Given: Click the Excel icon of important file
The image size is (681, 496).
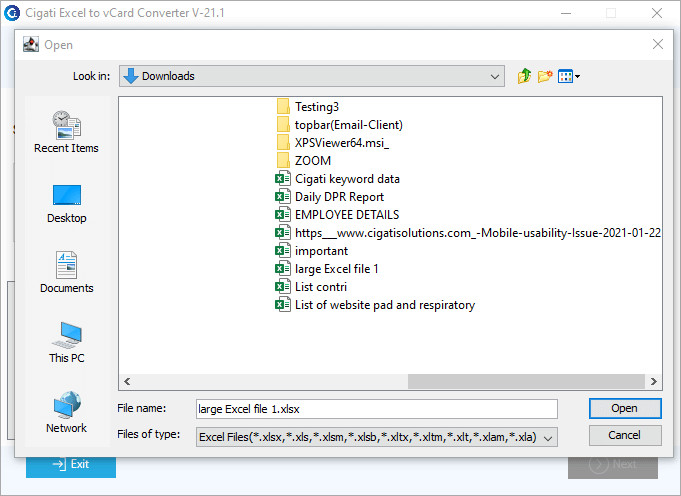Looking at the screenshot, I should (x=283, y=251).
